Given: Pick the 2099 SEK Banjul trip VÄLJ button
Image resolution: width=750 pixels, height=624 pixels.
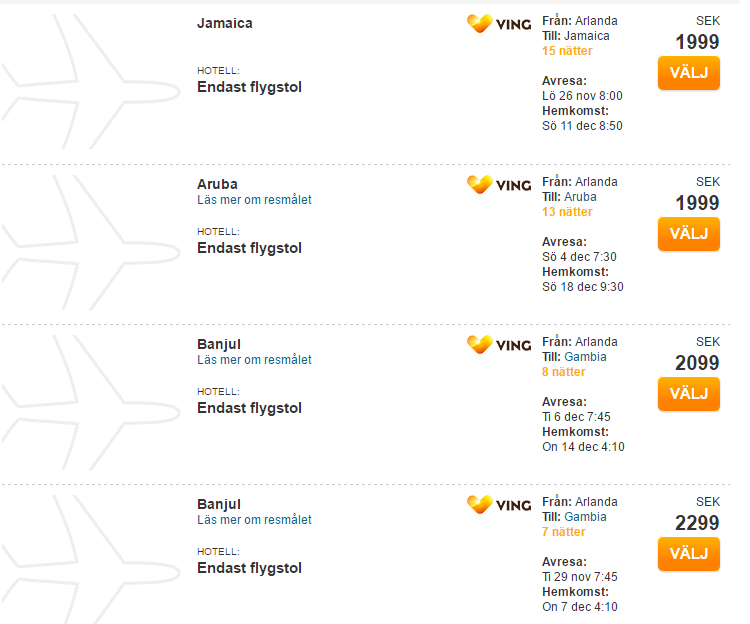Looking at the screenshot, I should coord(689,394).
